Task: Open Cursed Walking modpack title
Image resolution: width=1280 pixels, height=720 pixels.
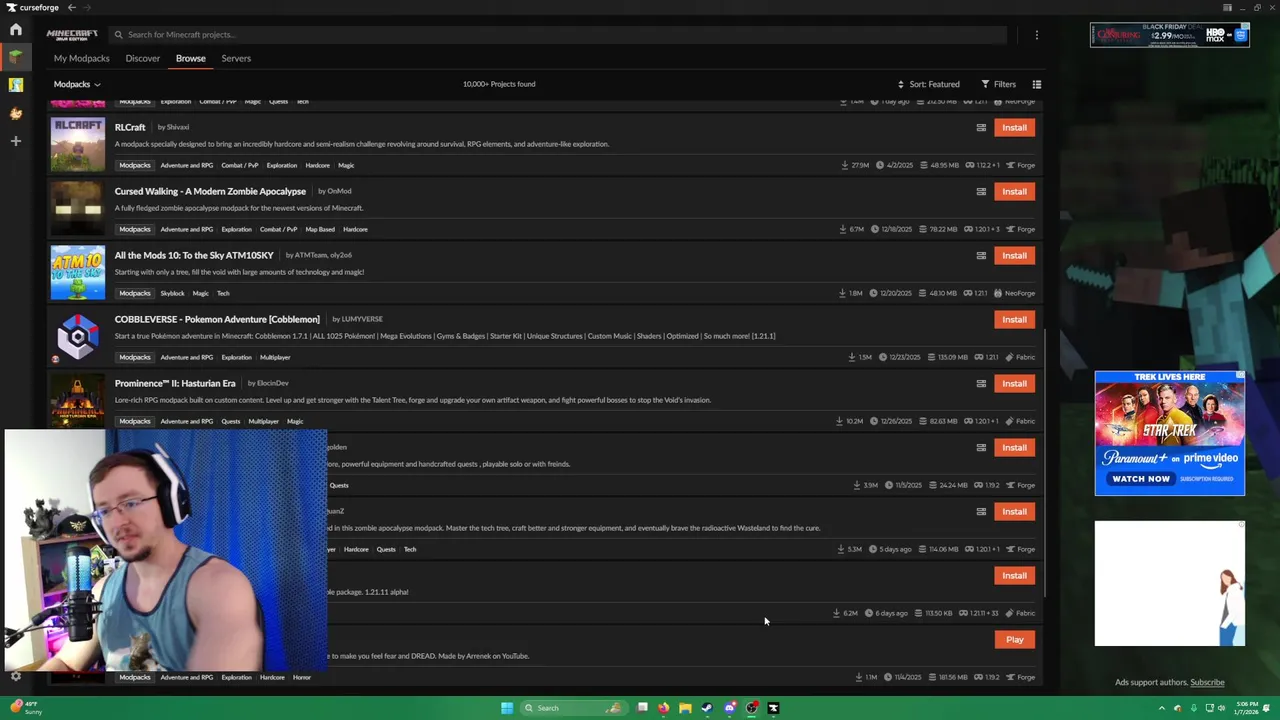Action: [210, 191]
